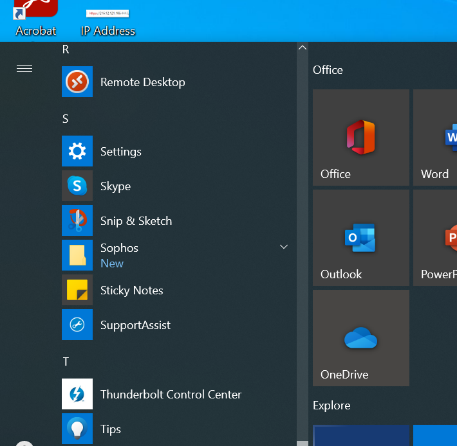This screenshot has width=457, height=446.
Task: Select the IP Address desktop shortcut
Action: [x=108, y=23]
